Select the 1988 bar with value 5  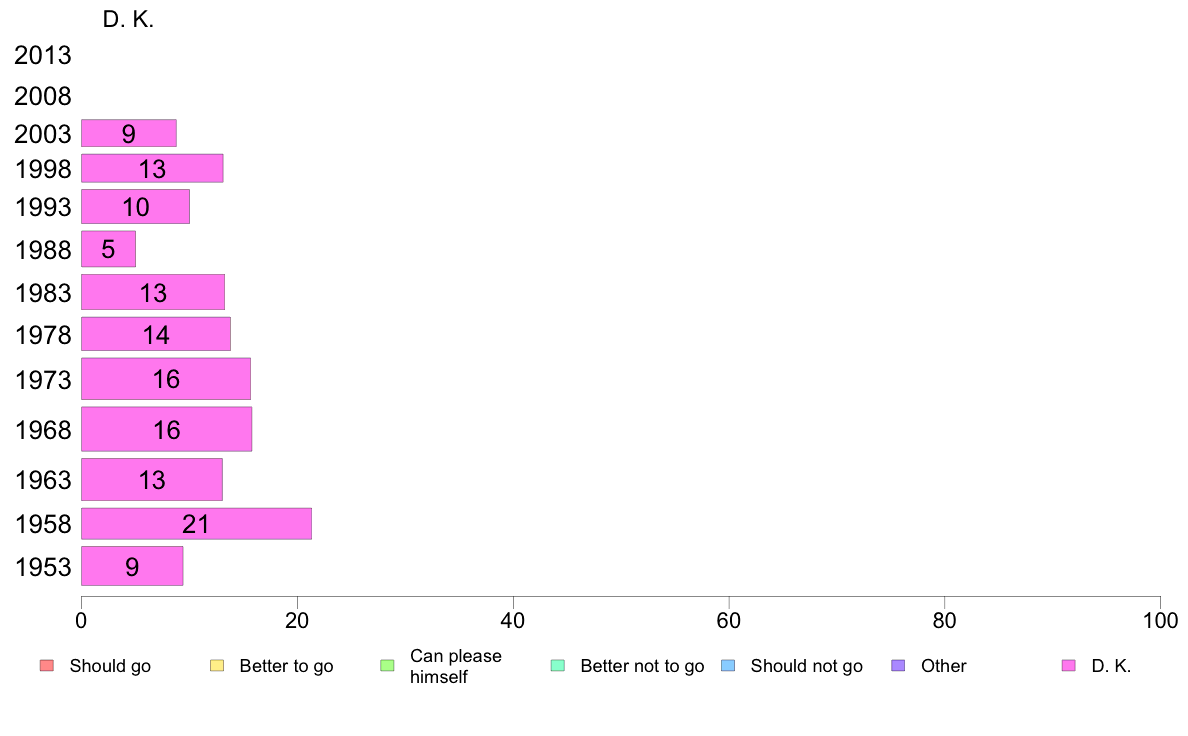[x=108, y=249]
